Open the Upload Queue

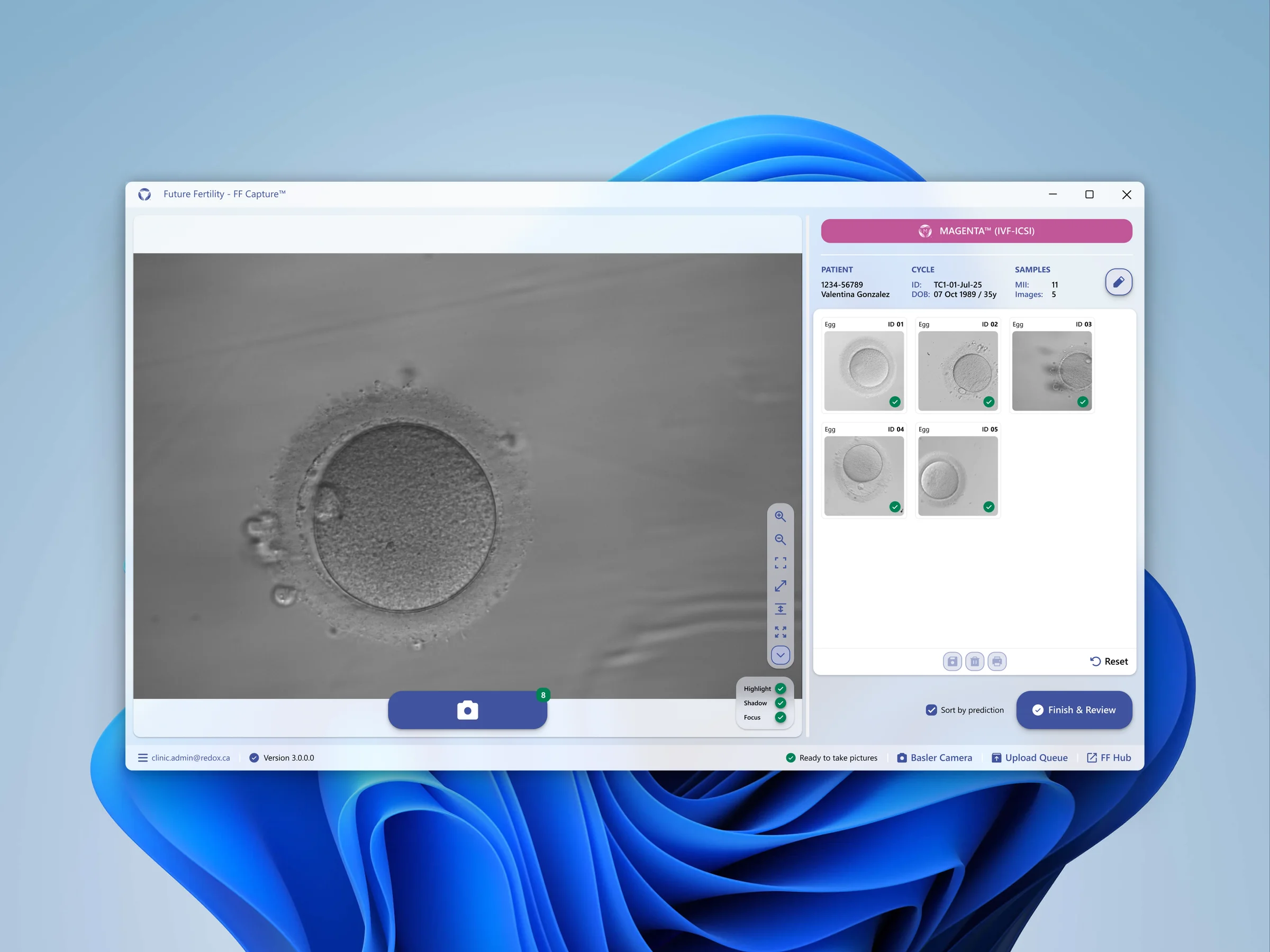[x=1029, y=757]
